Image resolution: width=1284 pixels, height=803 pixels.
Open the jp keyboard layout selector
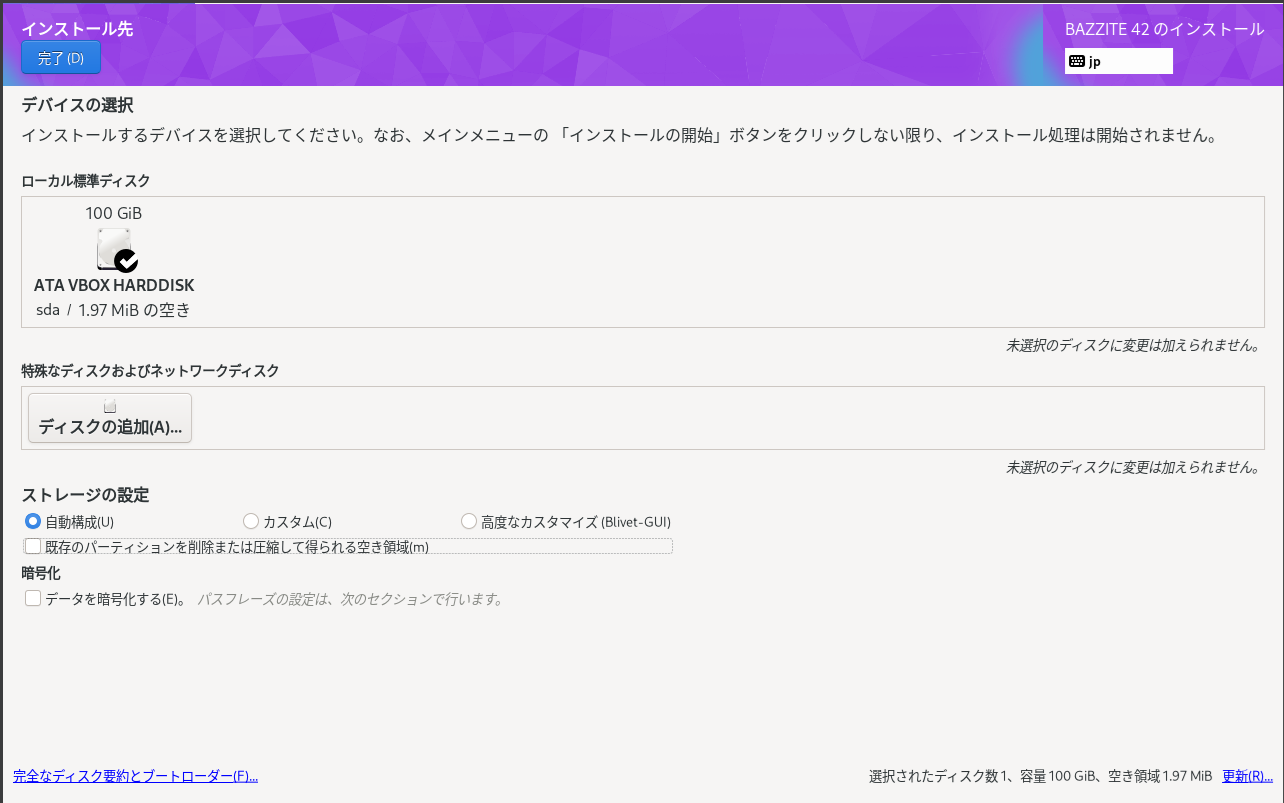1118,61
